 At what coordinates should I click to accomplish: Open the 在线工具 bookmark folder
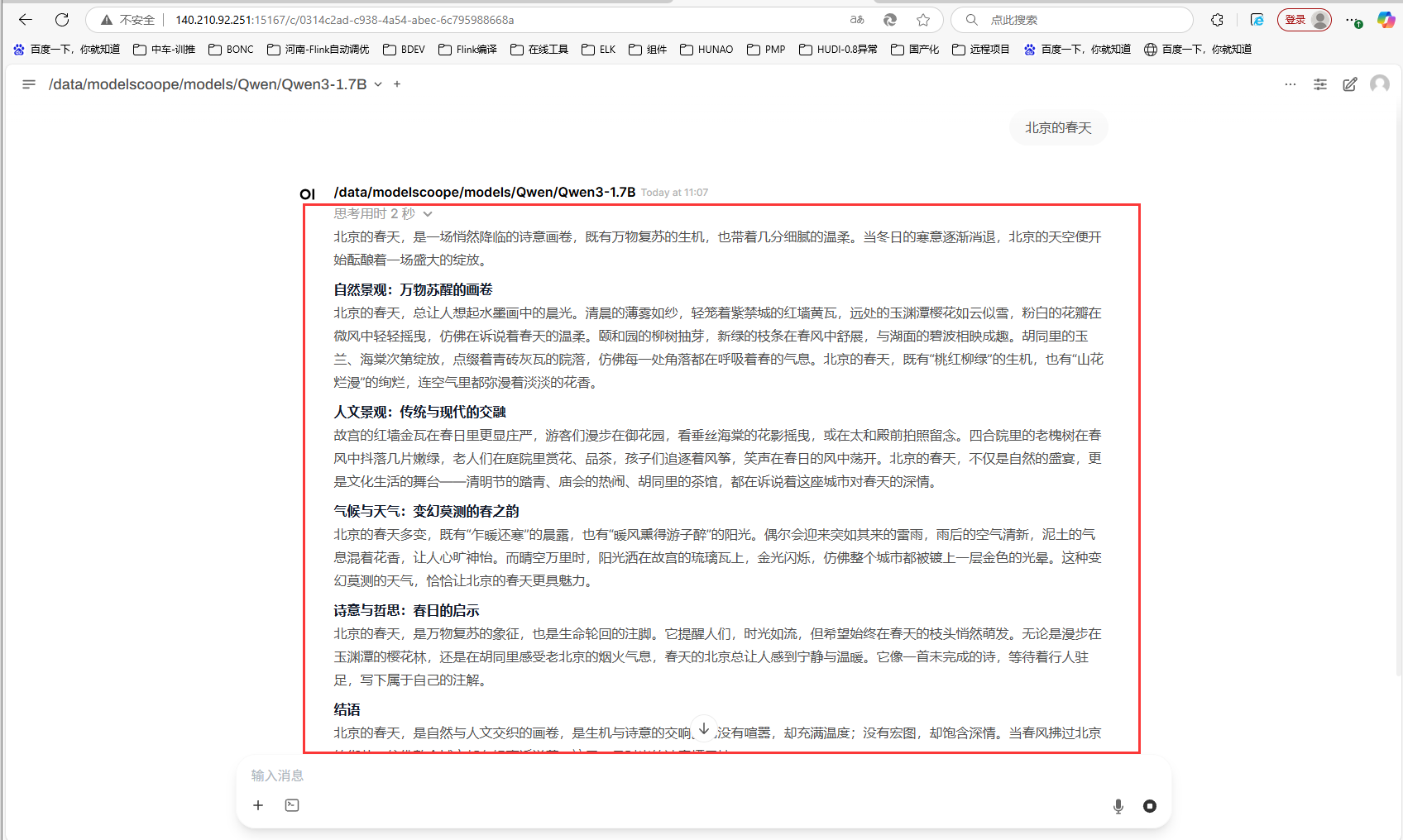click(x=539, y=50)
